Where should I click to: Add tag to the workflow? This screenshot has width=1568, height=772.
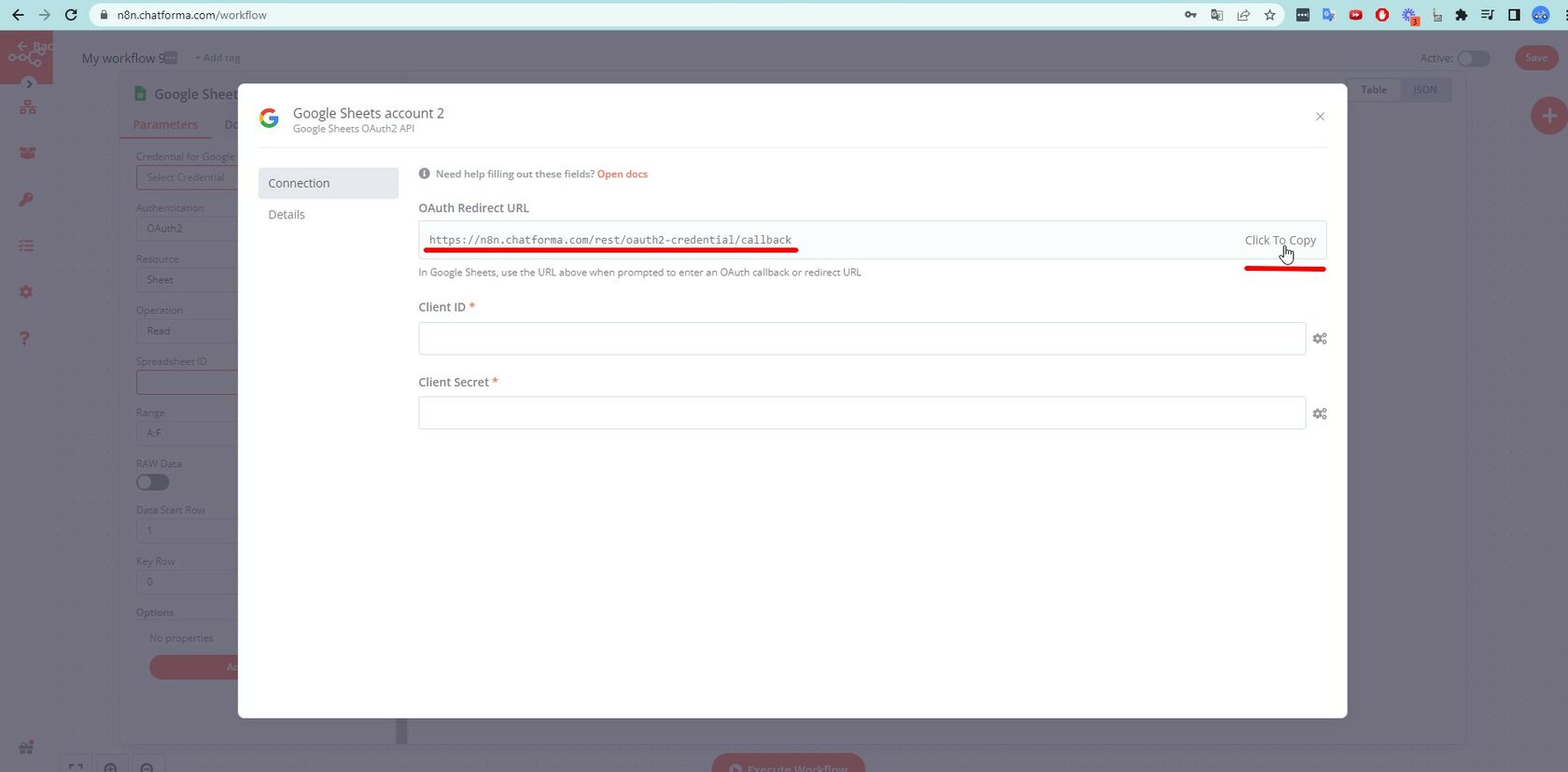coord(217,58)
